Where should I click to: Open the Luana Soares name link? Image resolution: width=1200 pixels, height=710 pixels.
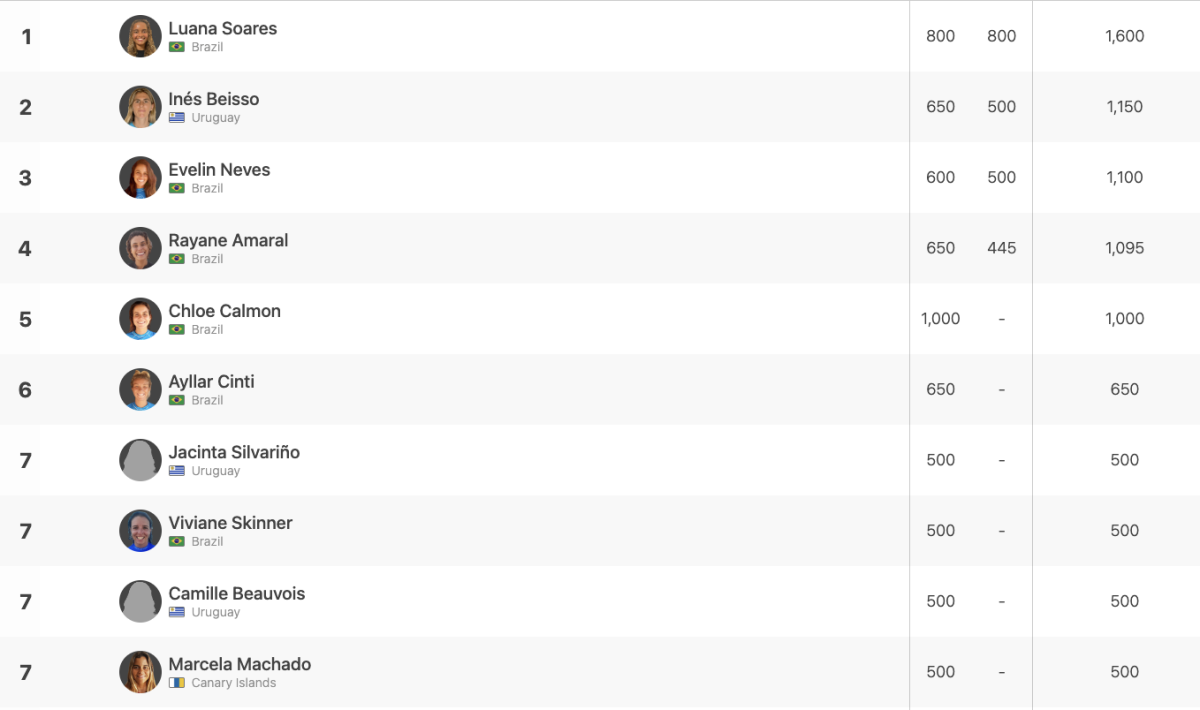click(223, 28)
